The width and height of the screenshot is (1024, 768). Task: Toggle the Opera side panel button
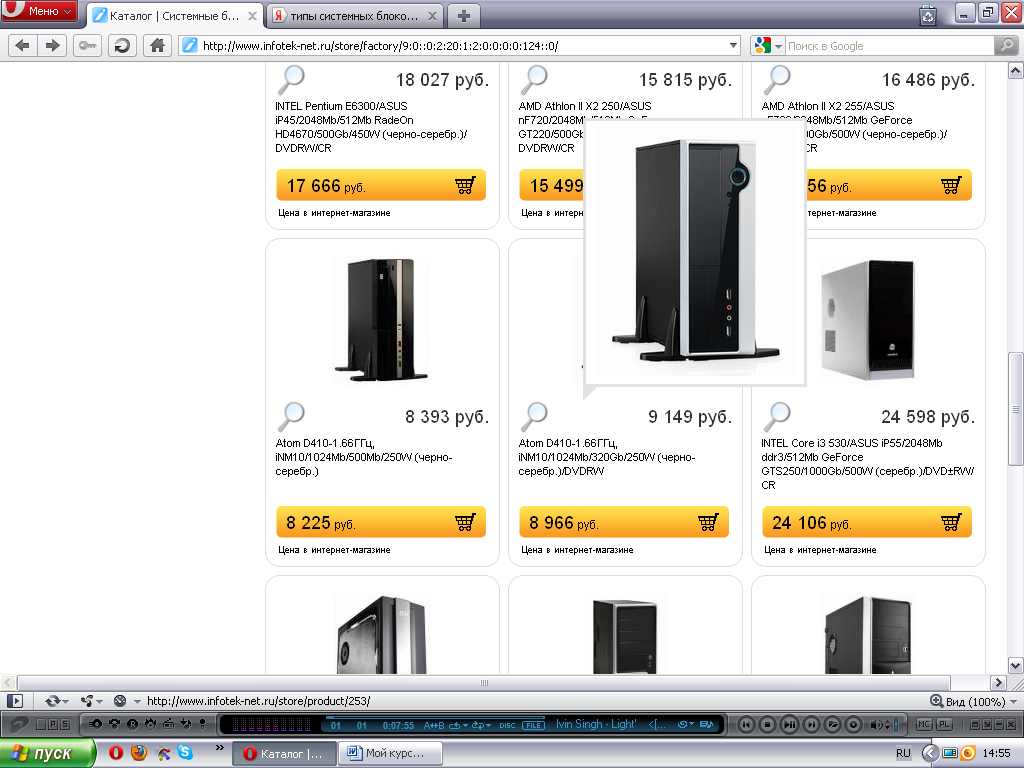(15, 701)
